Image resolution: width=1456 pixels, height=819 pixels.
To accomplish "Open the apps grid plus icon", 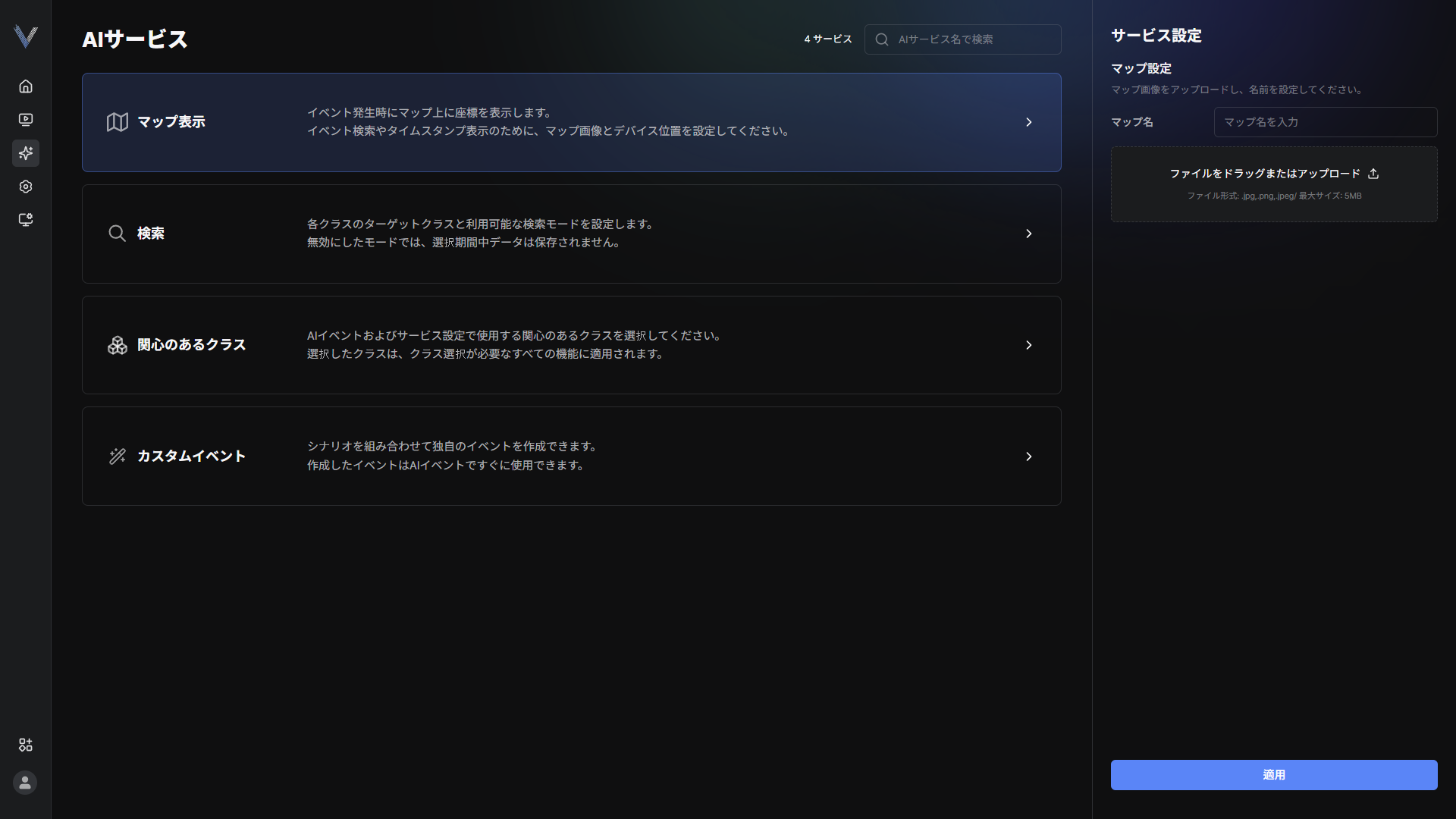I will (x=26, y=745).
